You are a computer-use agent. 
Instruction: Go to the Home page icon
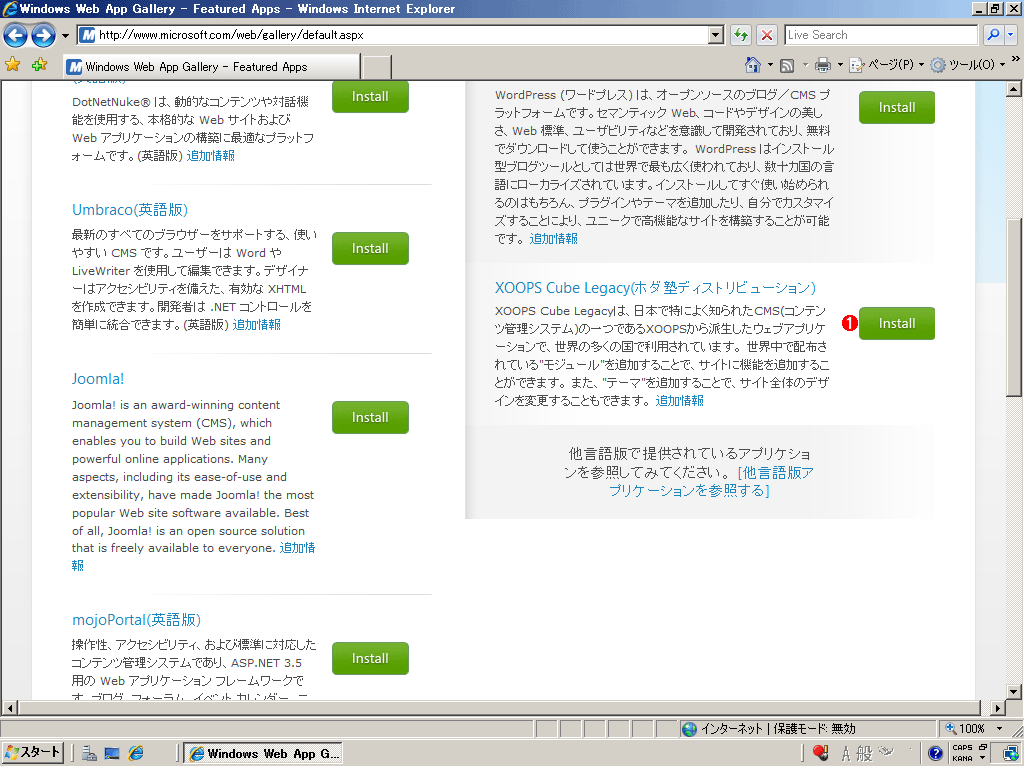pyautogui.click(x=753, y=64)
